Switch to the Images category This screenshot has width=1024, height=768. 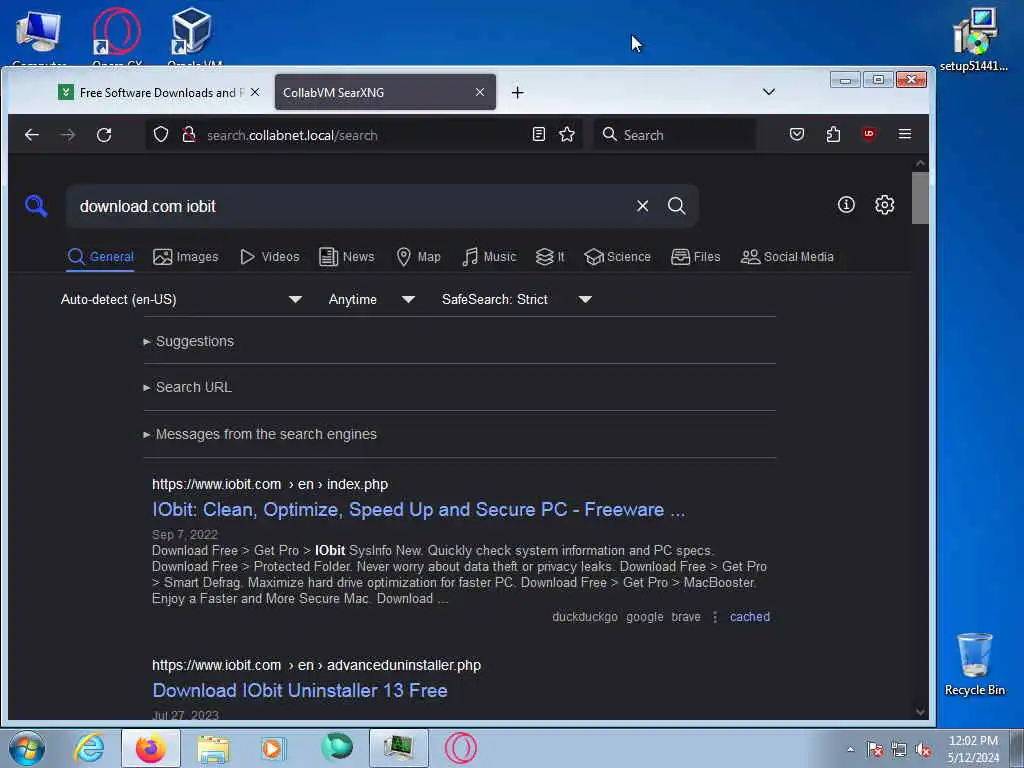tap(185, 257)
